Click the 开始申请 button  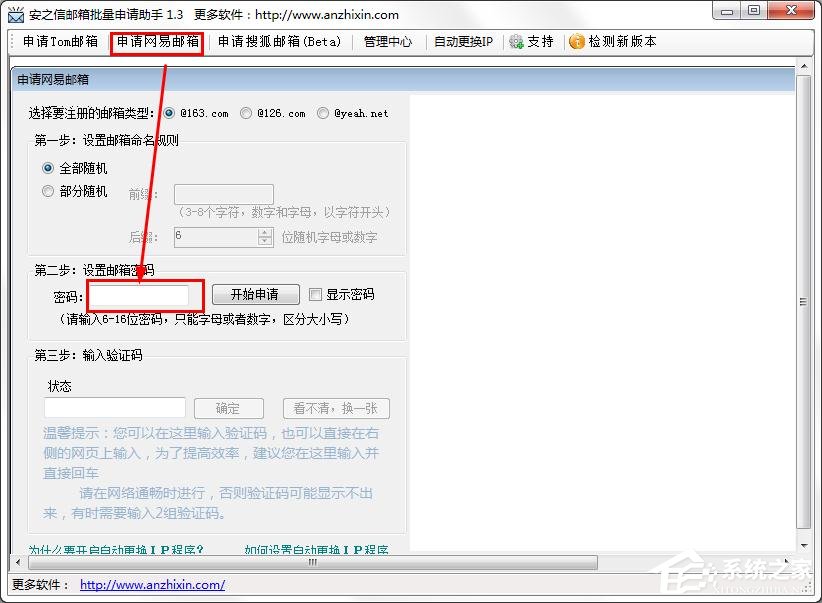pos(256,294)
